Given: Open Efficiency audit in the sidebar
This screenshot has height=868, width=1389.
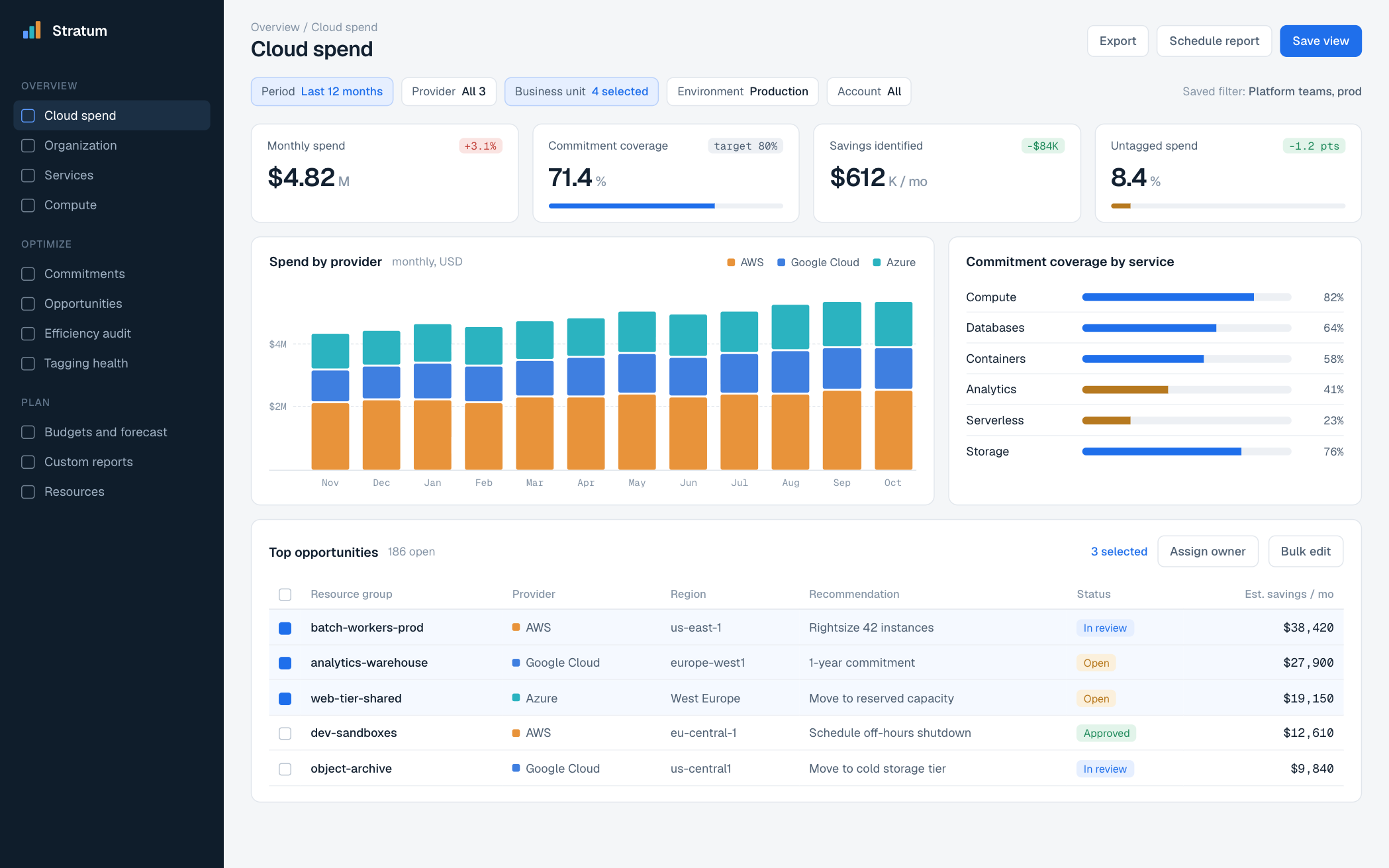Looking at the screenshot, I should tap(111, 334).
